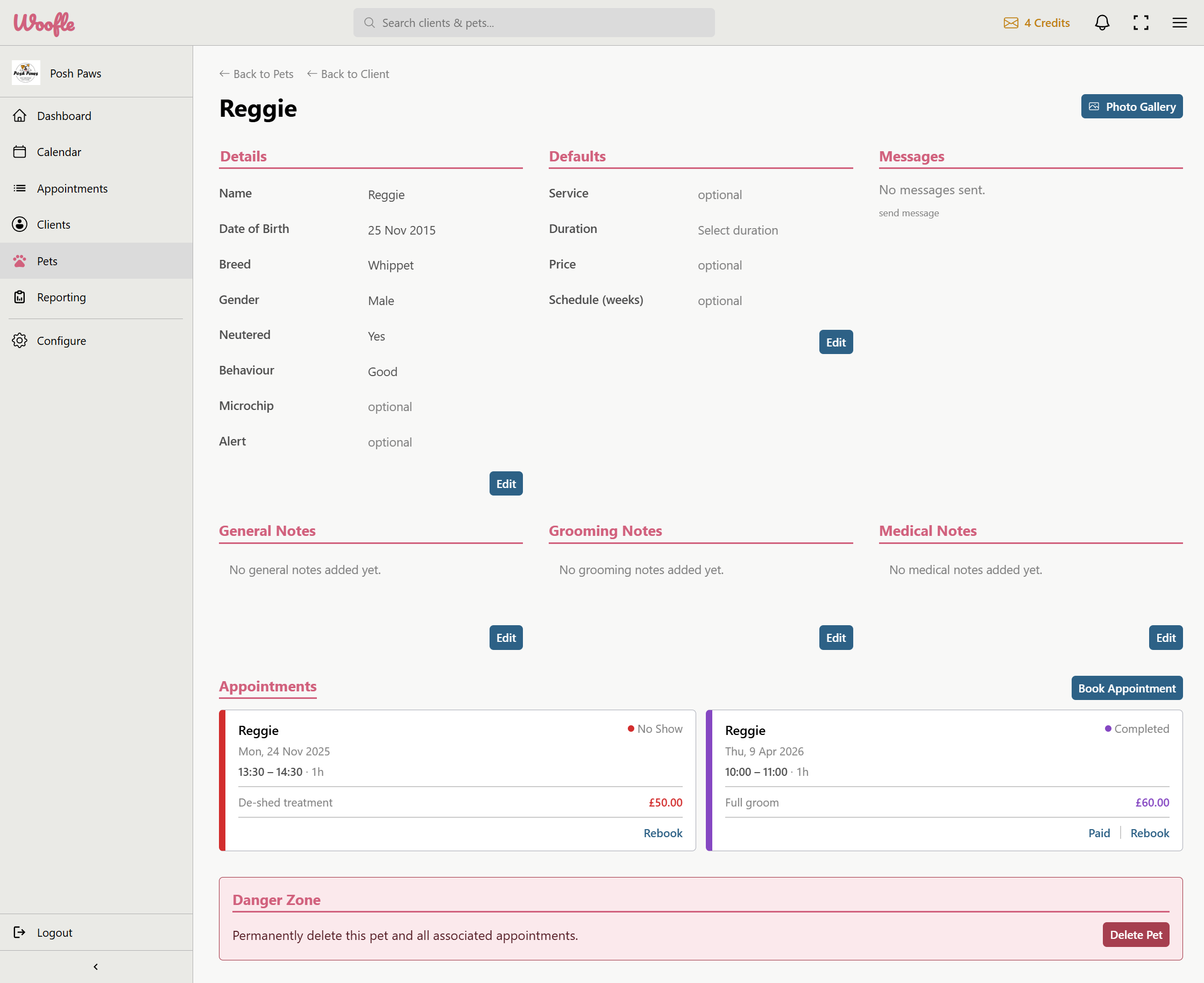1204x983 pixels.
Task: Click in the search clients & pets field
Action: click(x=534, y=23)
